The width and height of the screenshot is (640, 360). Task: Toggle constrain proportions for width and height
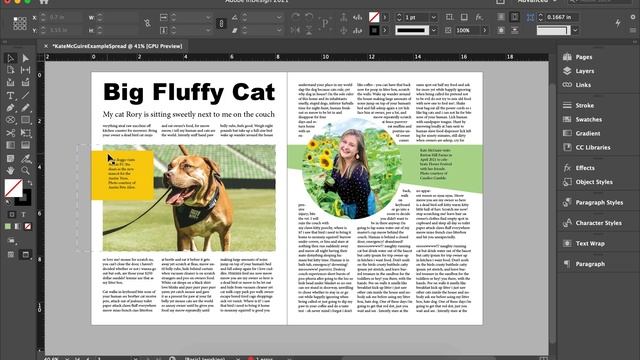pyautogui.click(x=147, y=24)
